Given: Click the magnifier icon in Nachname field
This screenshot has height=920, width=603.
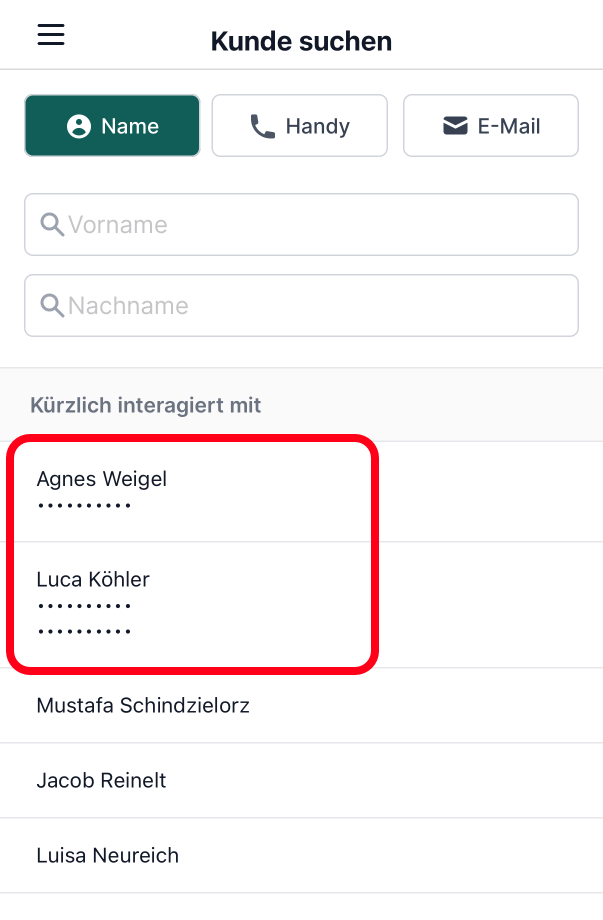Looking at the screenshot, I should [52, 305].
